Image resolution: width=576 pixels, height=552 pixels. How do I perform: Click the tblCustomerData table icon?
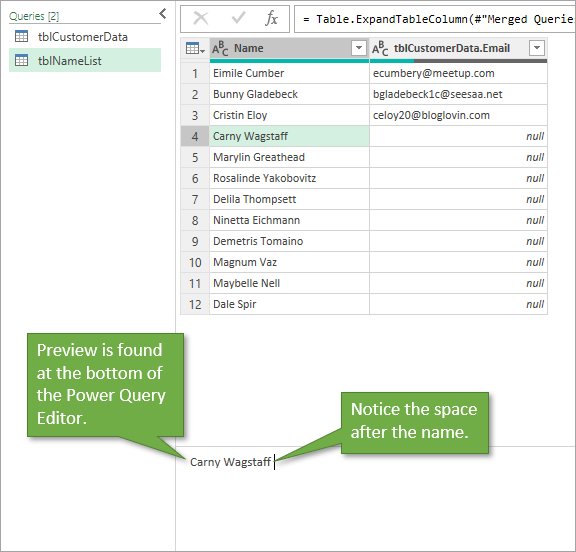[x=21, y=36]
